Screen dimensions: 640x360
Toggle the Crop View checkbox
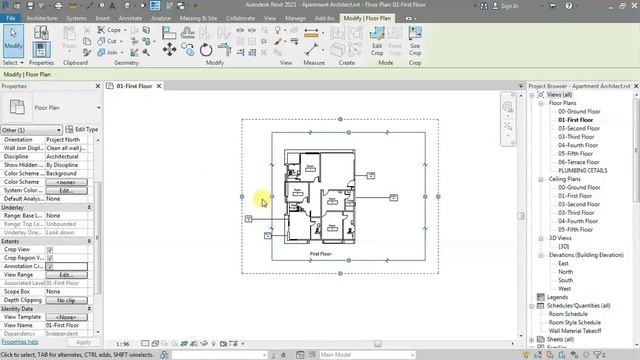50,249
